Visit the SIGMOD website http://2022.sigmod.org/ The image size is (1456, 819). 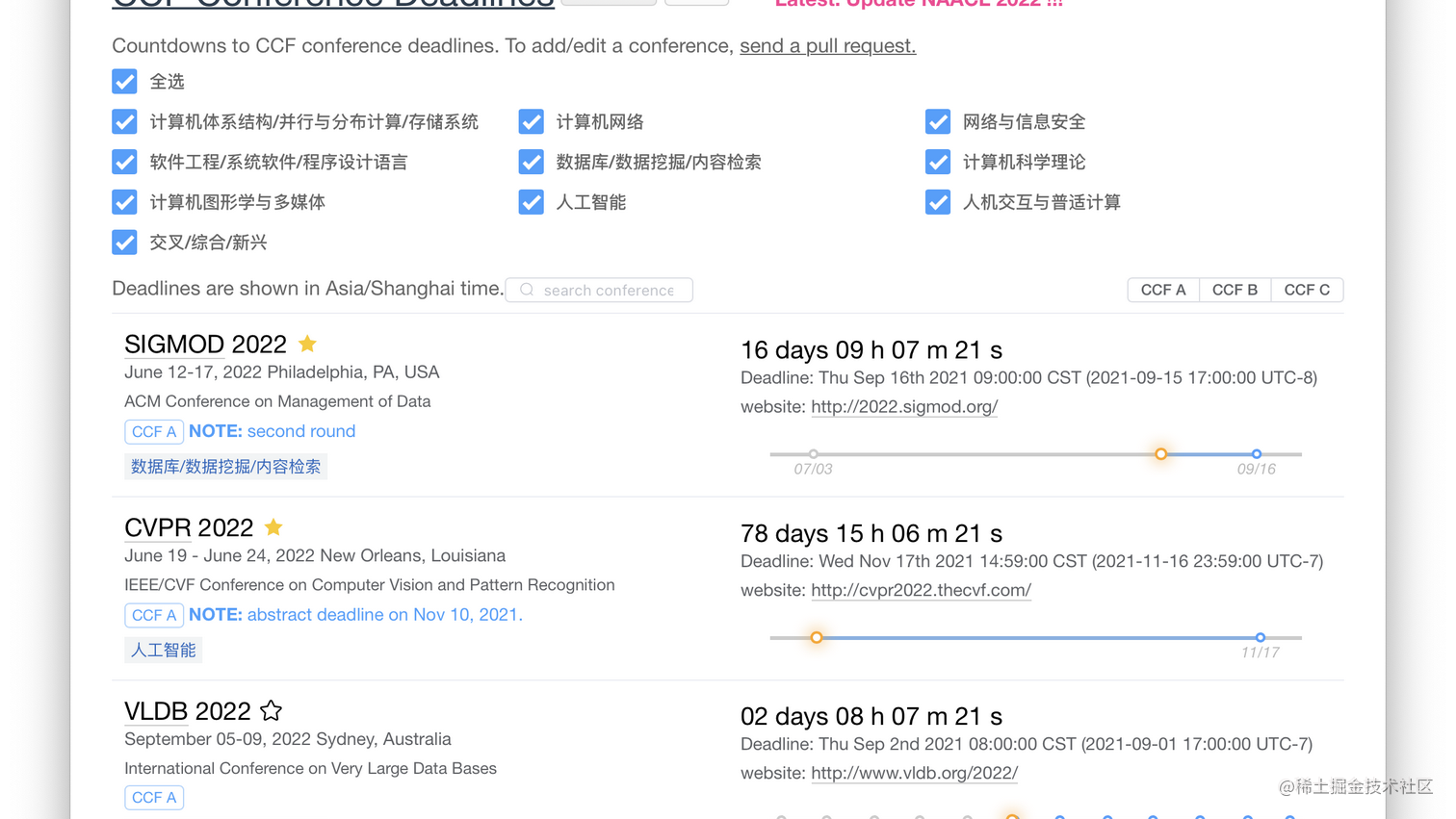pos(903,406)
